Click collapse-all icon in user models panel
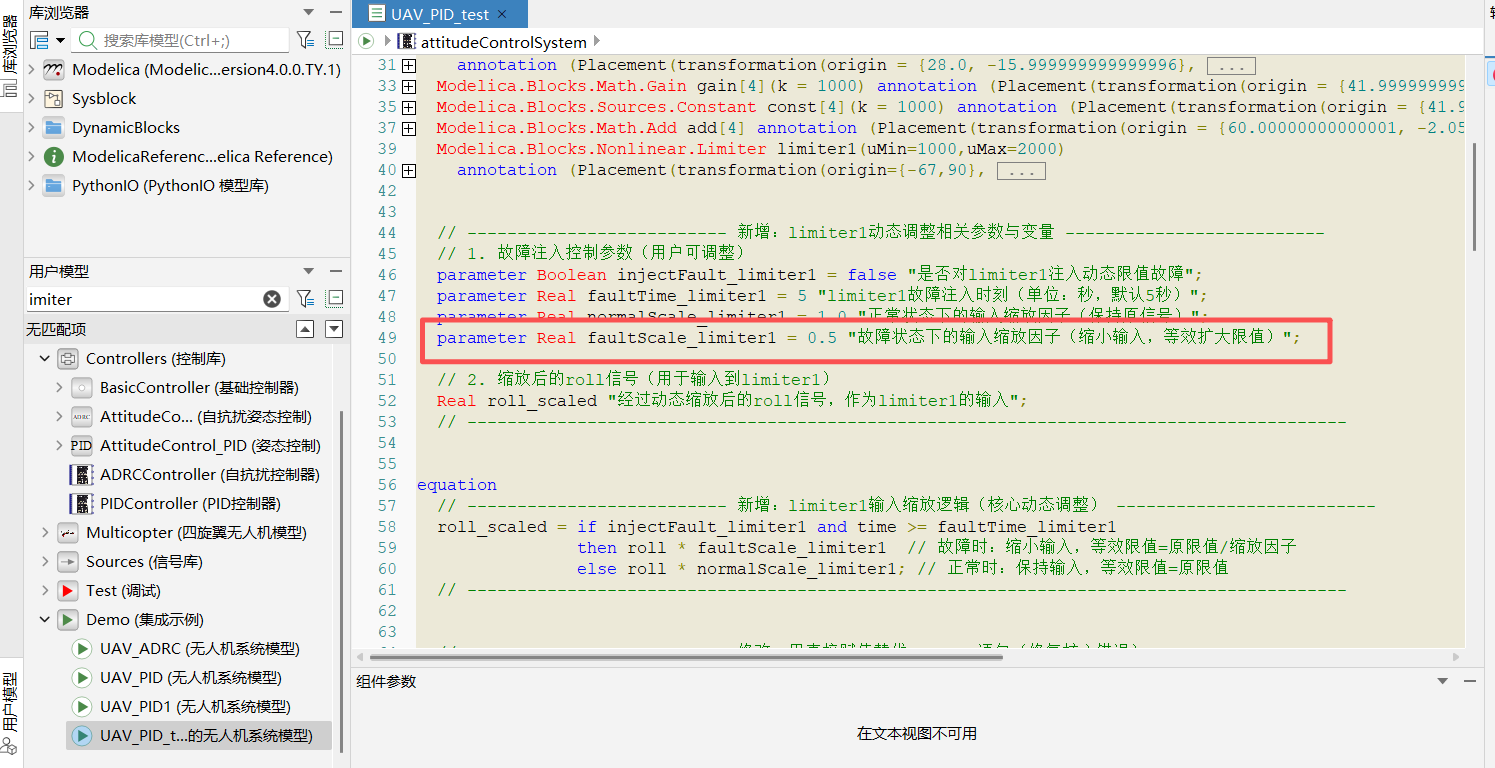 pyautogui.click(x=335, y=298)
